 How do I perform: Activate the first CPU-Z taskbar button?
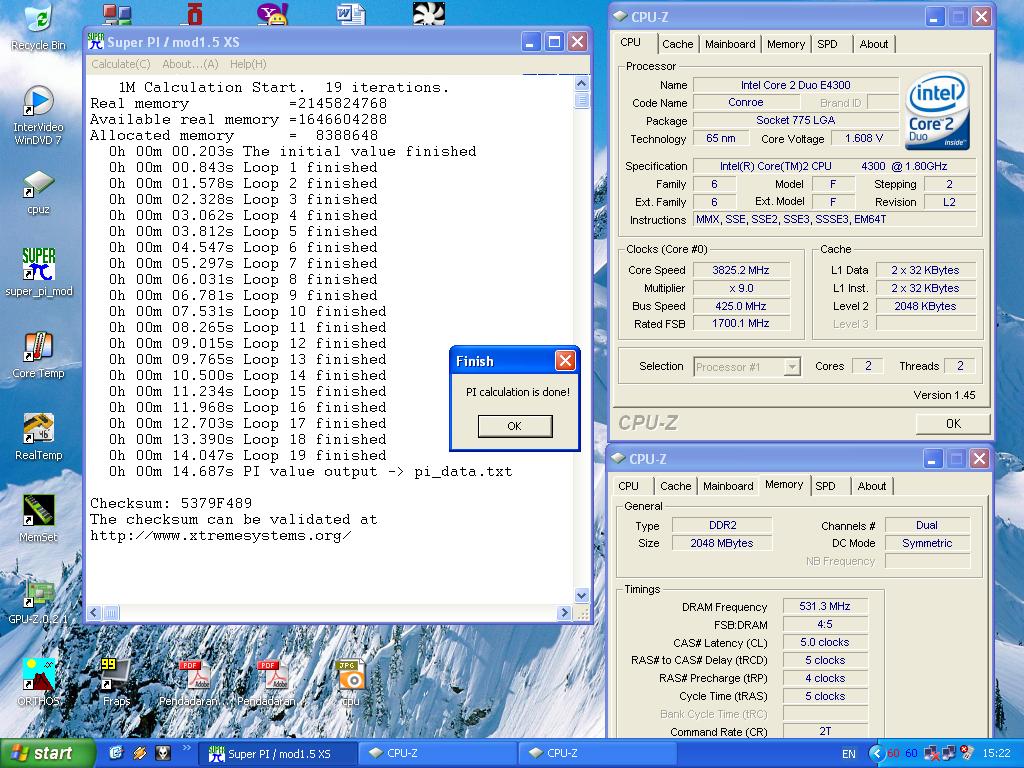coord(439,754)
